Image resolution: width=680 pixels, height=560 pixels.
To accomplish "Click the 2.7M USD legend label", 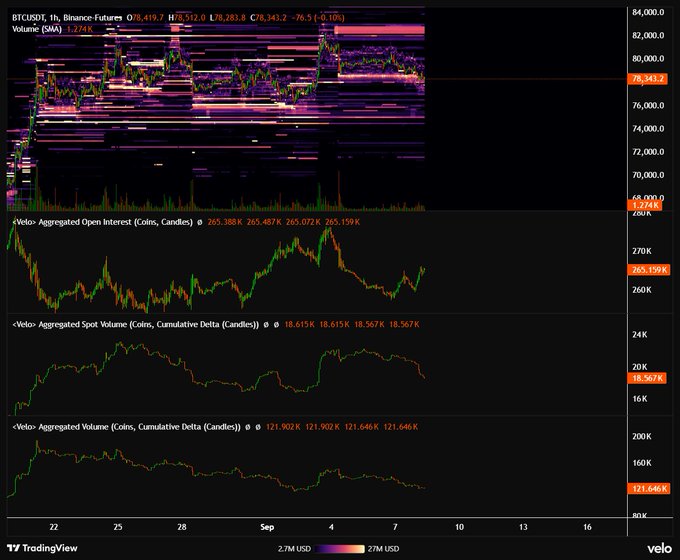I will tap(294, 549).
